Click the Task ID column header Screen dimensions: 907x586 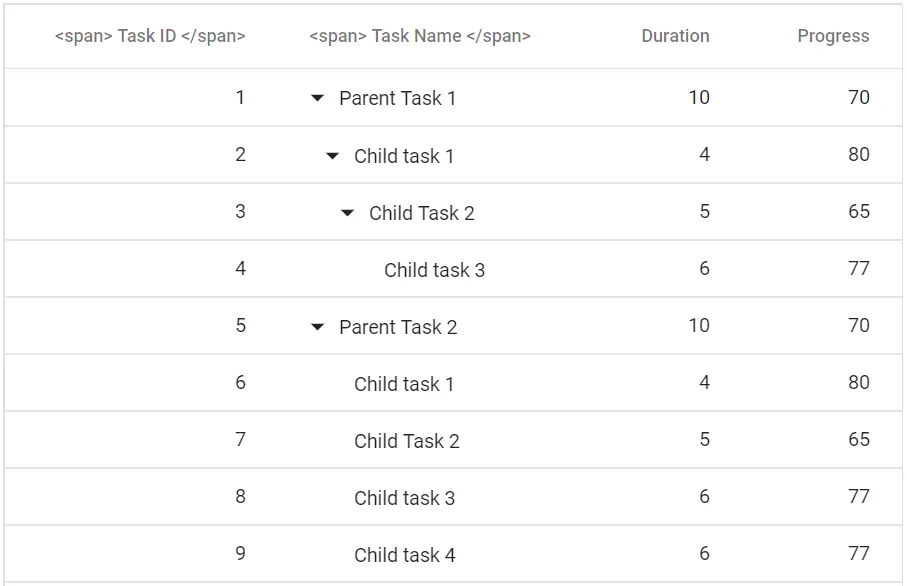(151, 36)
